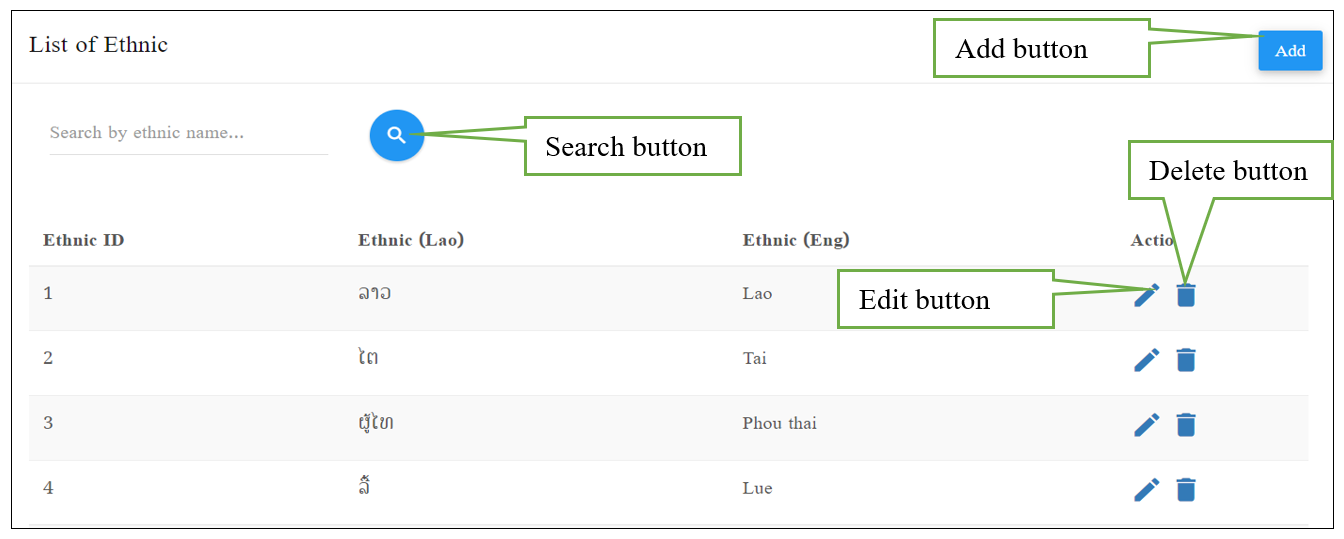Focus the Search by ethnic name field
The width and height of the screenshot is (1344, 539).
(x=188, y=133)
